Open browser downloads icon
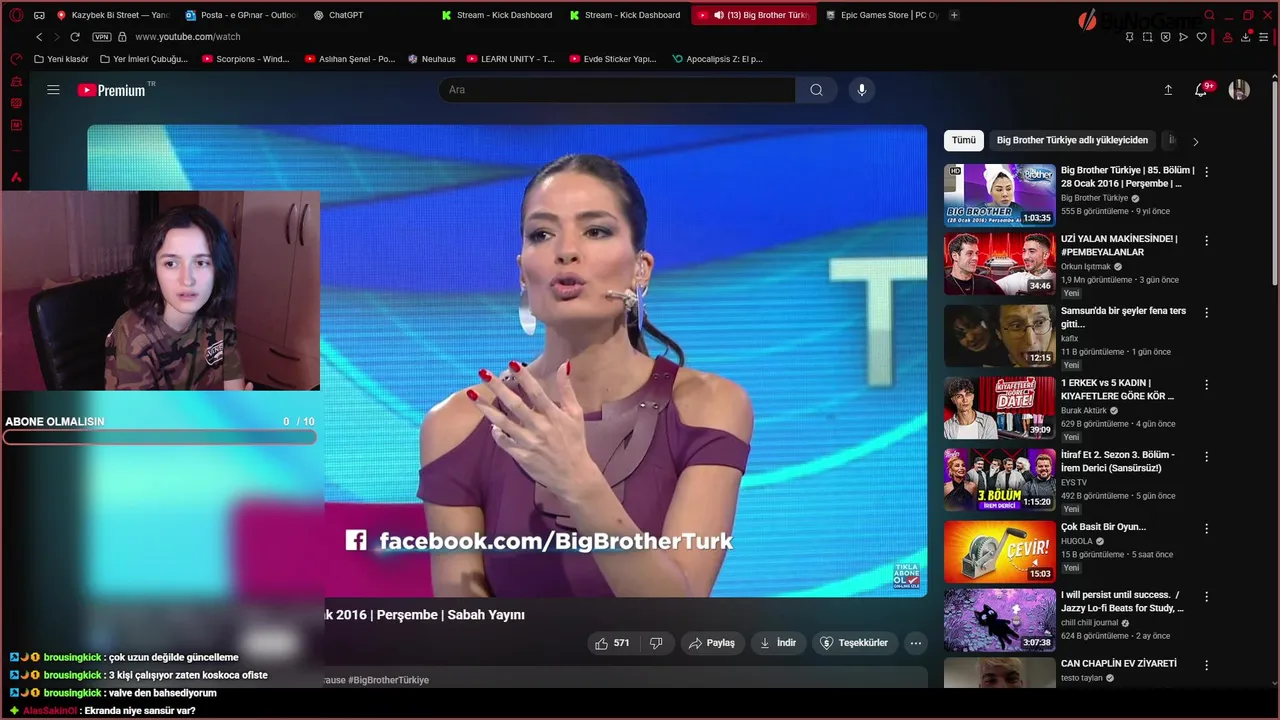1280x720 pixels. tap(1246, 37)
